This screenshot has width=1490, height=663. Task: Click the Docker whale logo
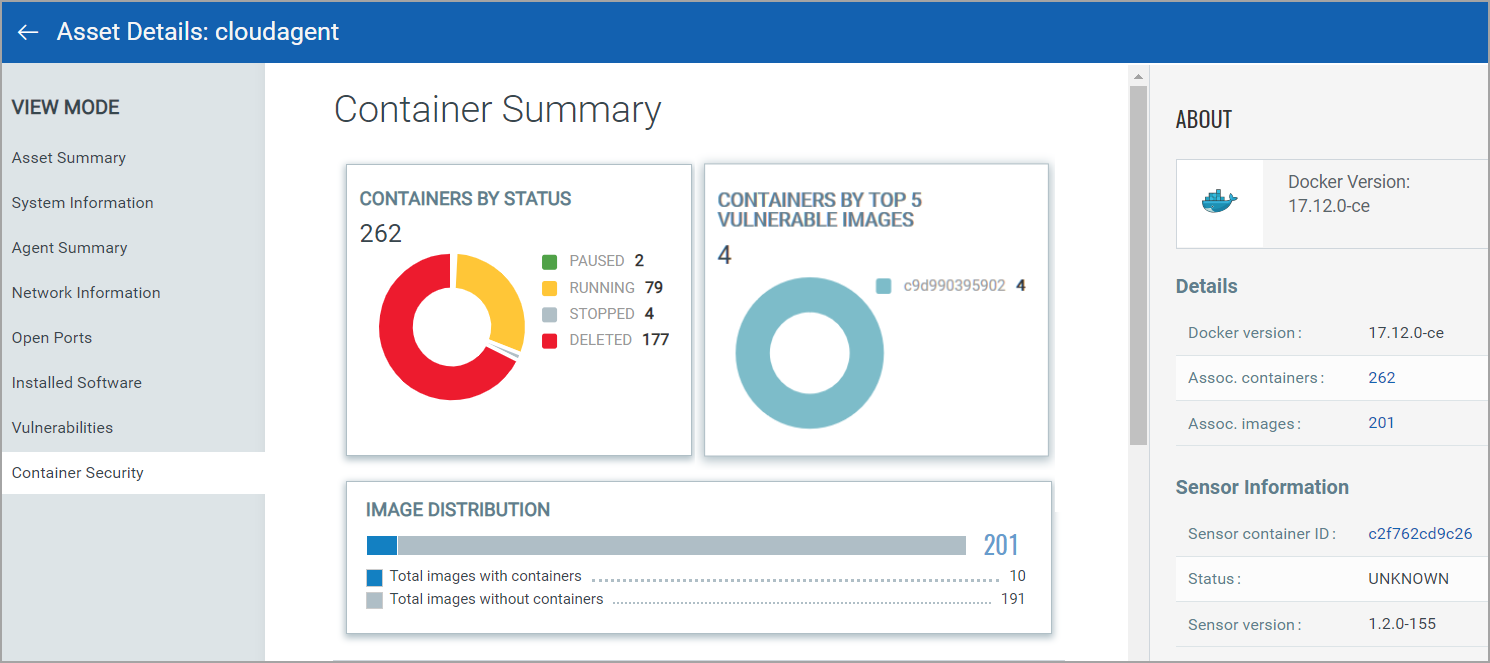(1219, 203)
